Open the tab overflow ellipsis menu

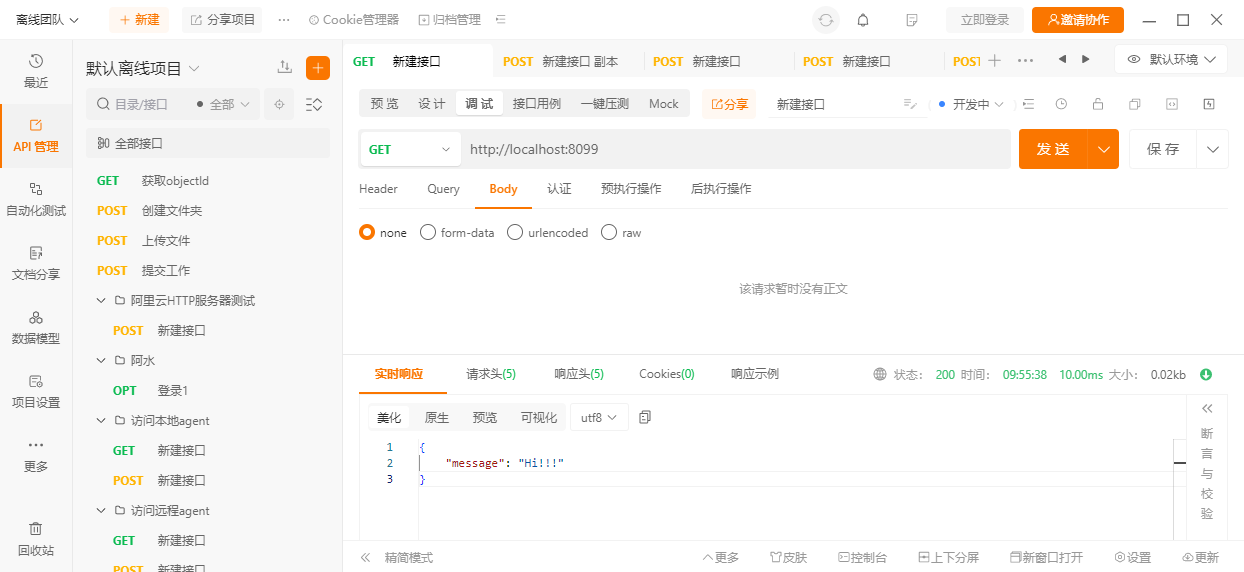click(x=1025, y=61)
